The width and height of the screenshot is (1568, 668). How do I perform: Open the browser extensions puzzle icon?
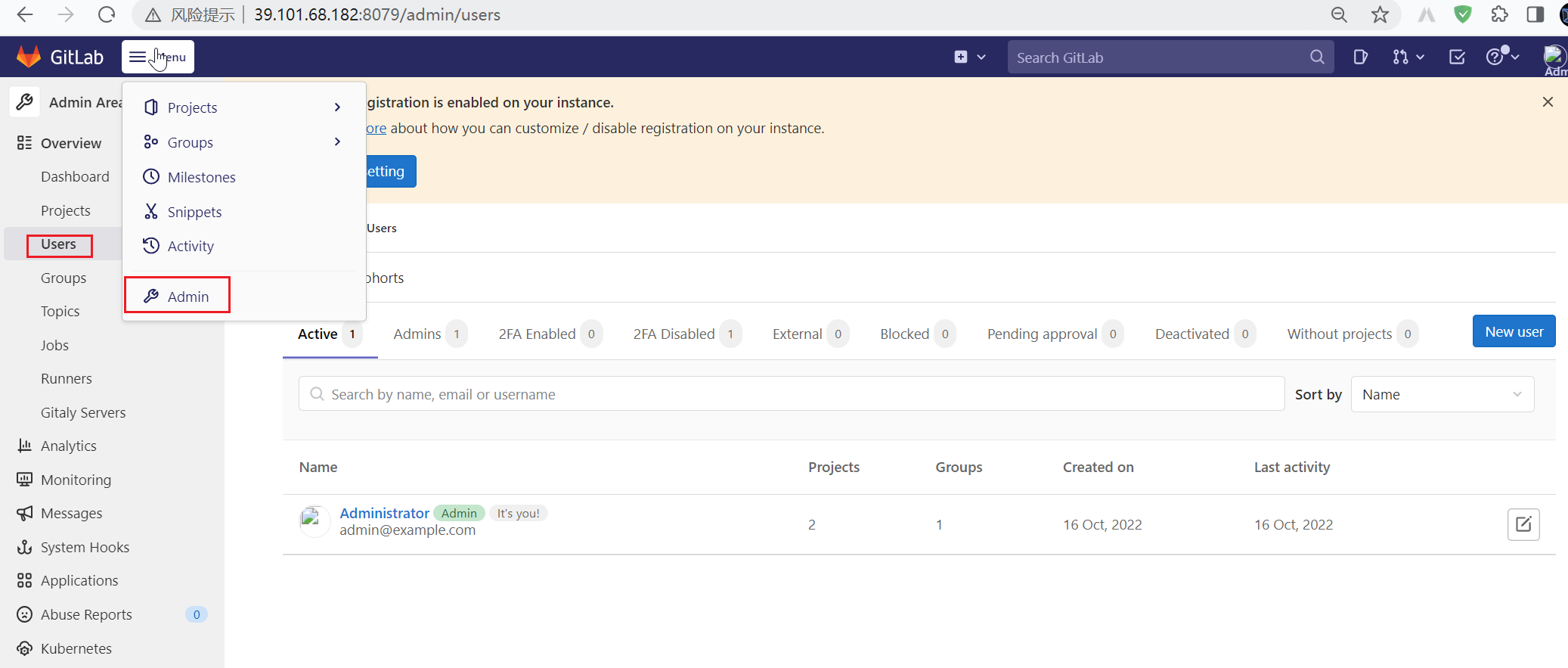pos(1499,14)
